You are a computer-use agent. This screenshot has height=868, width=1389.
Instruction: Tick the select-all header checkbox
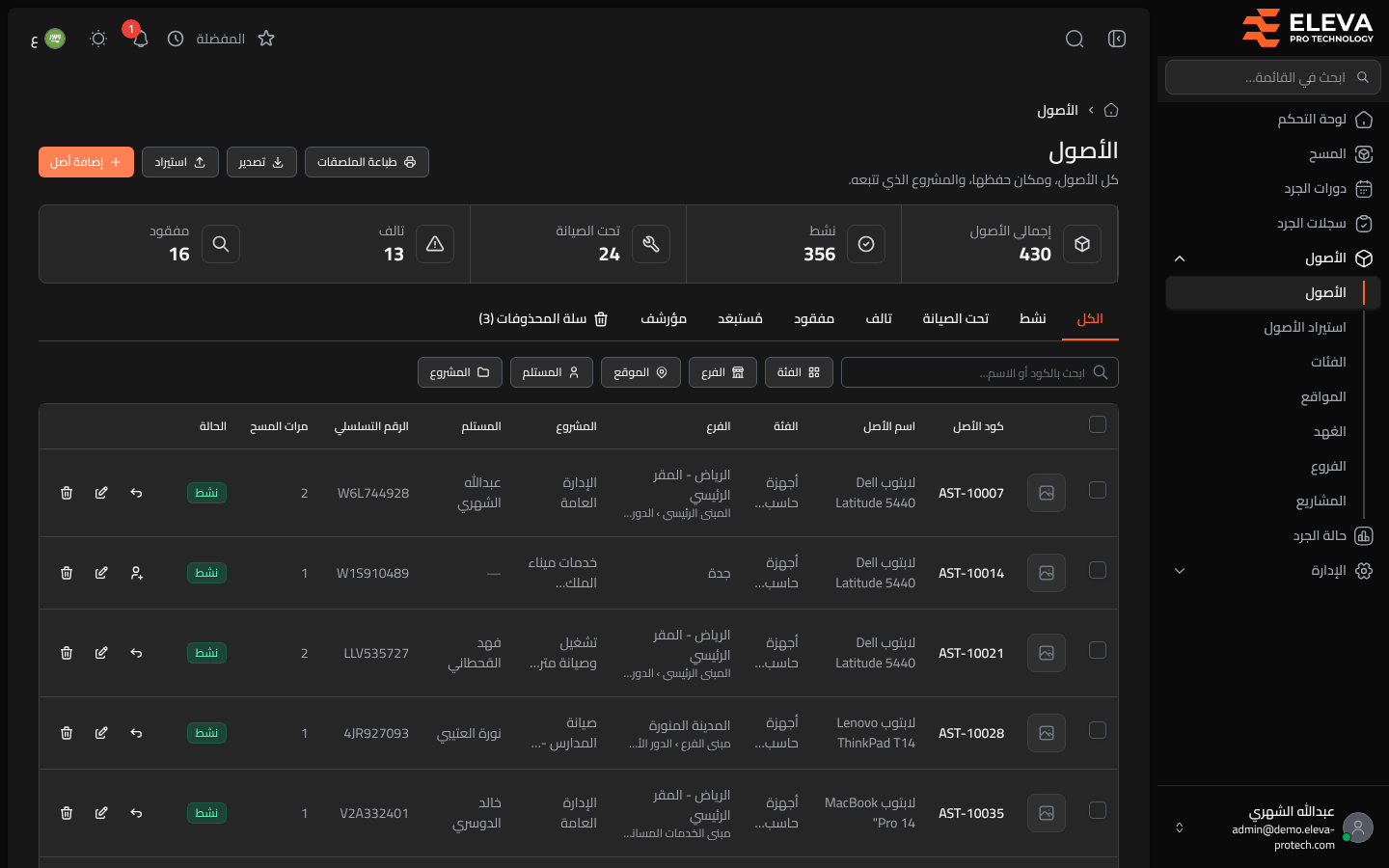(1098, 424)
